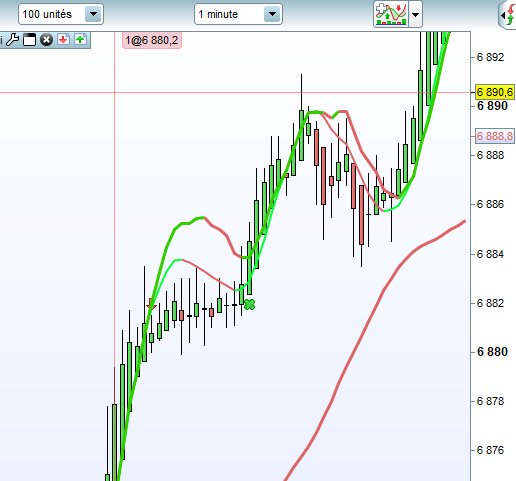Click the green move-up arrow icon
This screenshot has width=516, height=481.
(x=80, y=40)
